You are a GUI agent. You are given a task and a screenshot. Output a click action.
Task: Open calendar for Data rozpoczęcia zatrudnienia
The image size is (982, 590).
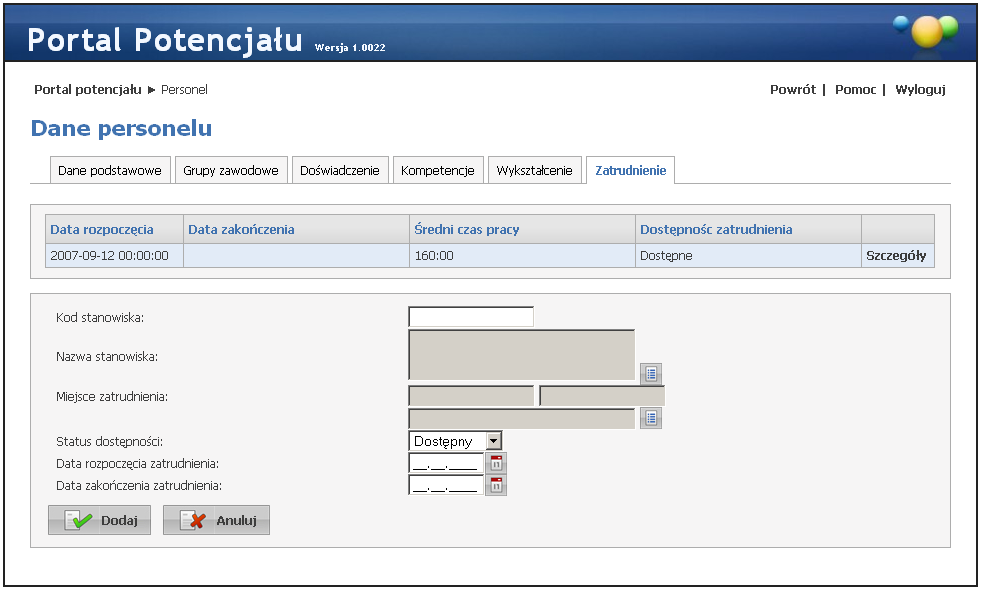[x=496, y=463]
